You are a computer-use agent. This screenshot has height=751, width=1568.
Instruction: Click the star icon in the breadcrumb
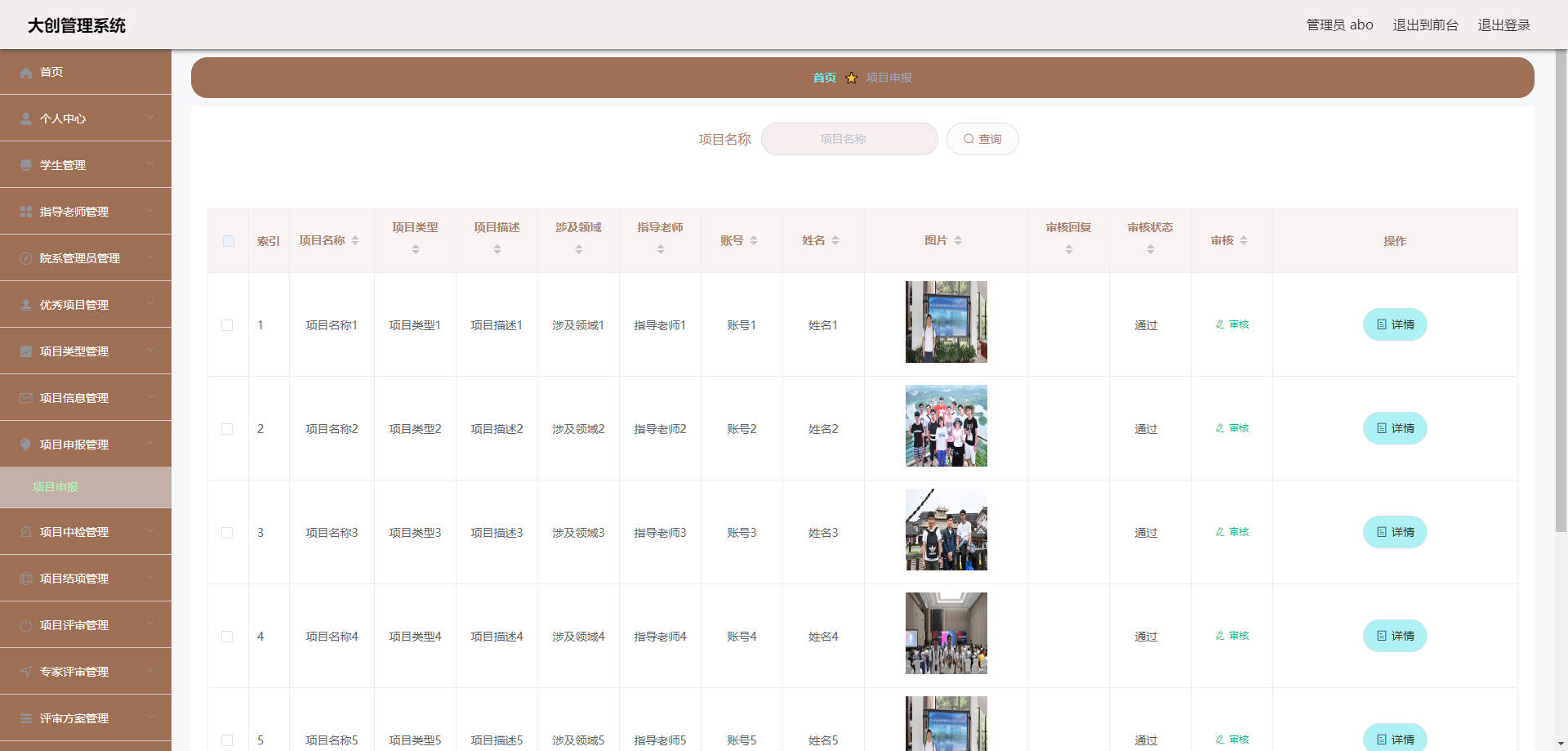[851, 78]
